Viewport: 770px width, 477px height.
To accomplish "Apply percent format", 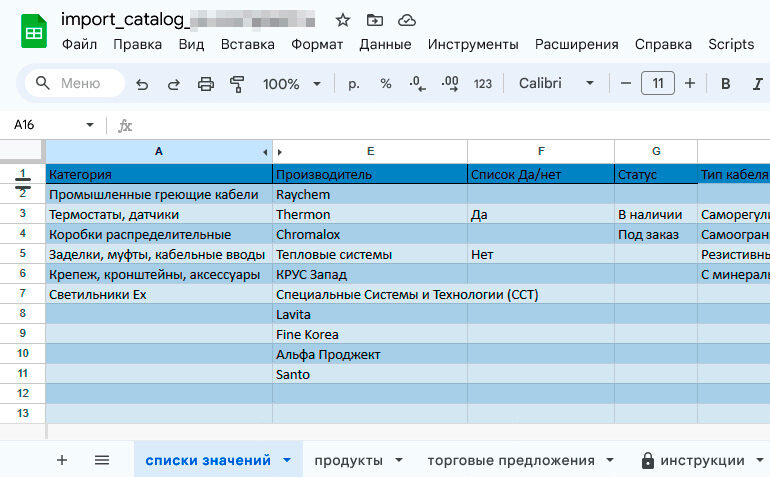I will pyautogui.click(x=386, y=84).
